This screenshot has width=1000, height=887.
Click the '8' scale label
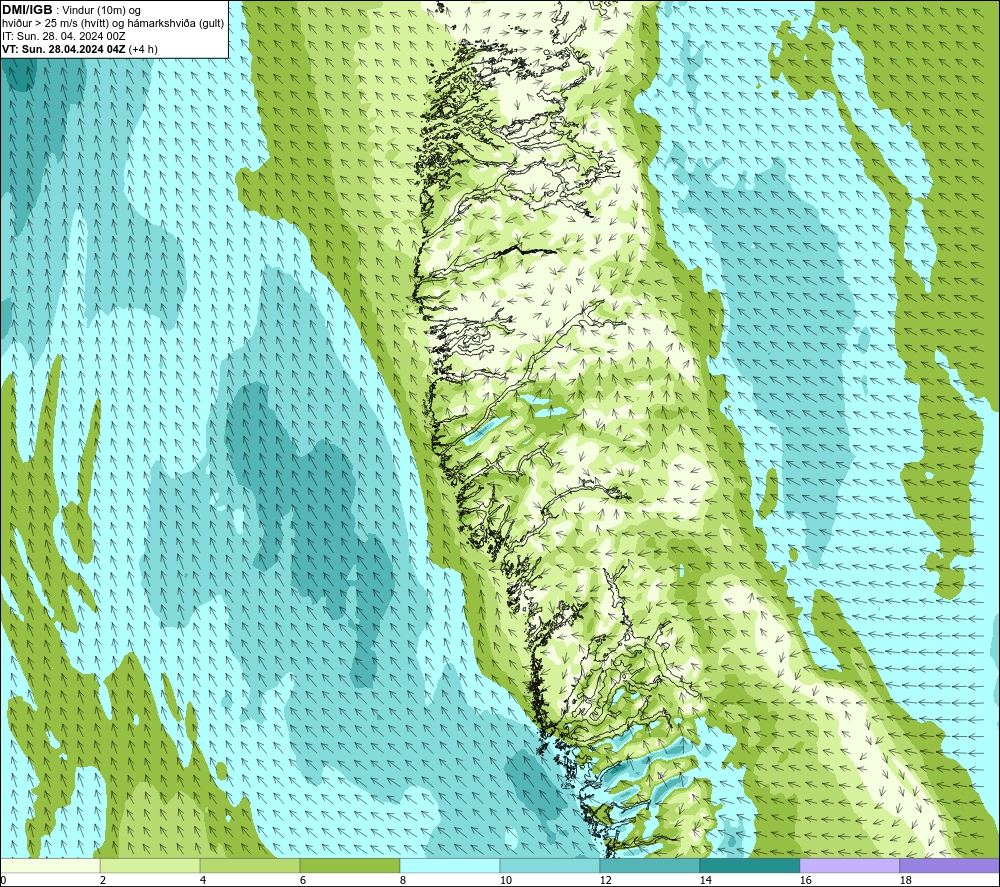403,881
